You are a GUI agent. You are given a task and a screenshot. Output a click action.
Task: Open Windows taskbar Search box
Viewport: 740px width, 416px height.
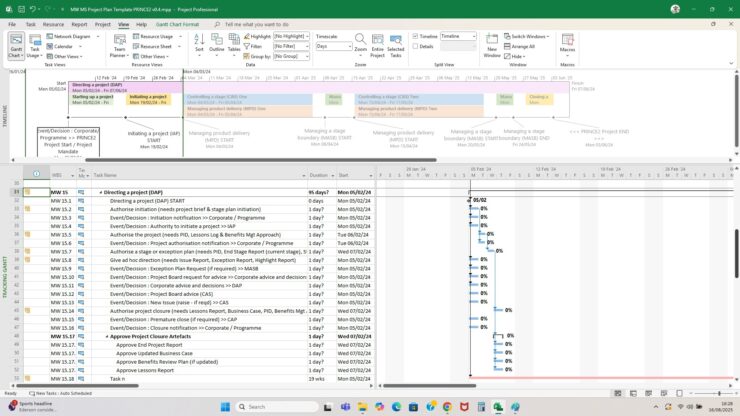click(x=265, y=407)
